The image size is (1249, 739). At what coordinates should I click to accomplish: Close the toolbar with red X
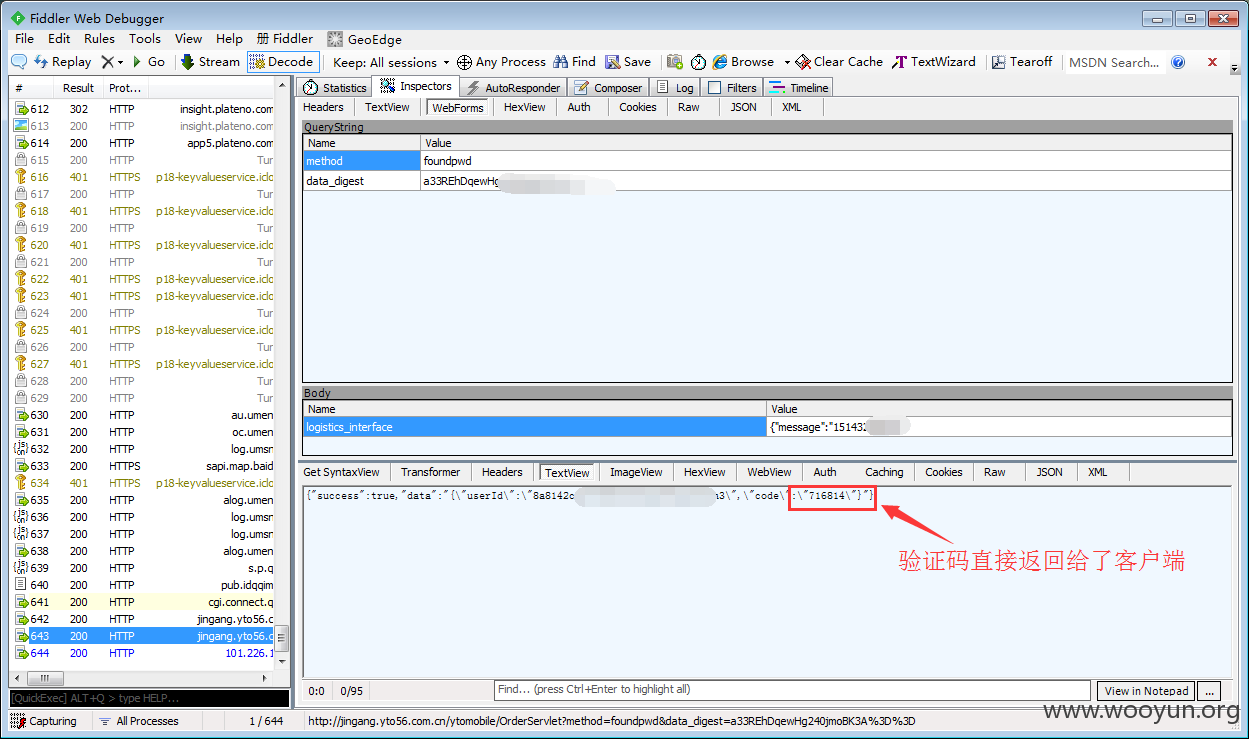(1212, 62)
